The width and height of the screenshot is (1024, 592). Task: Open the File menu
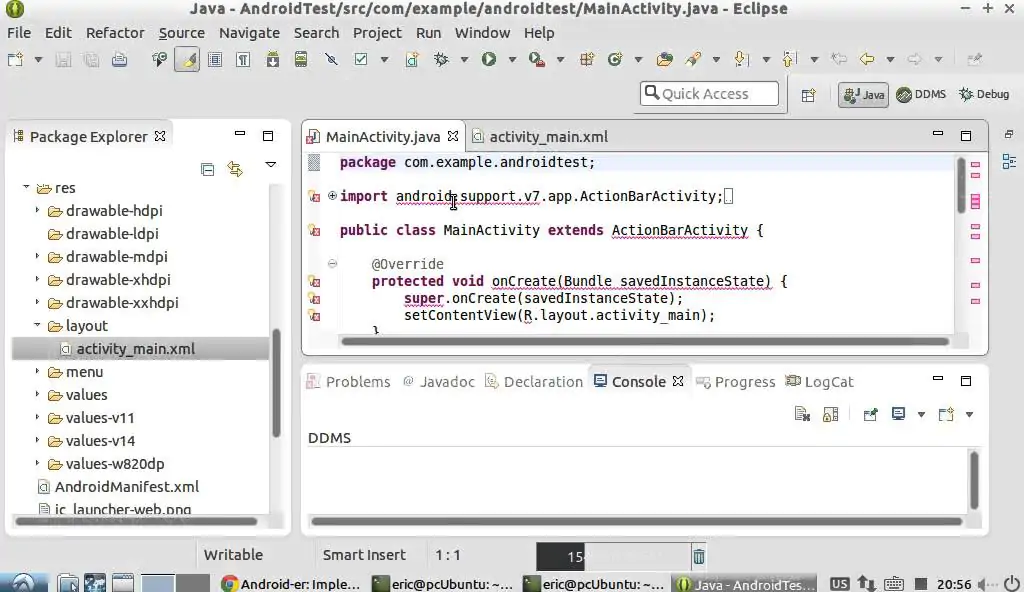pyautogui.click(x=19, y=33)
